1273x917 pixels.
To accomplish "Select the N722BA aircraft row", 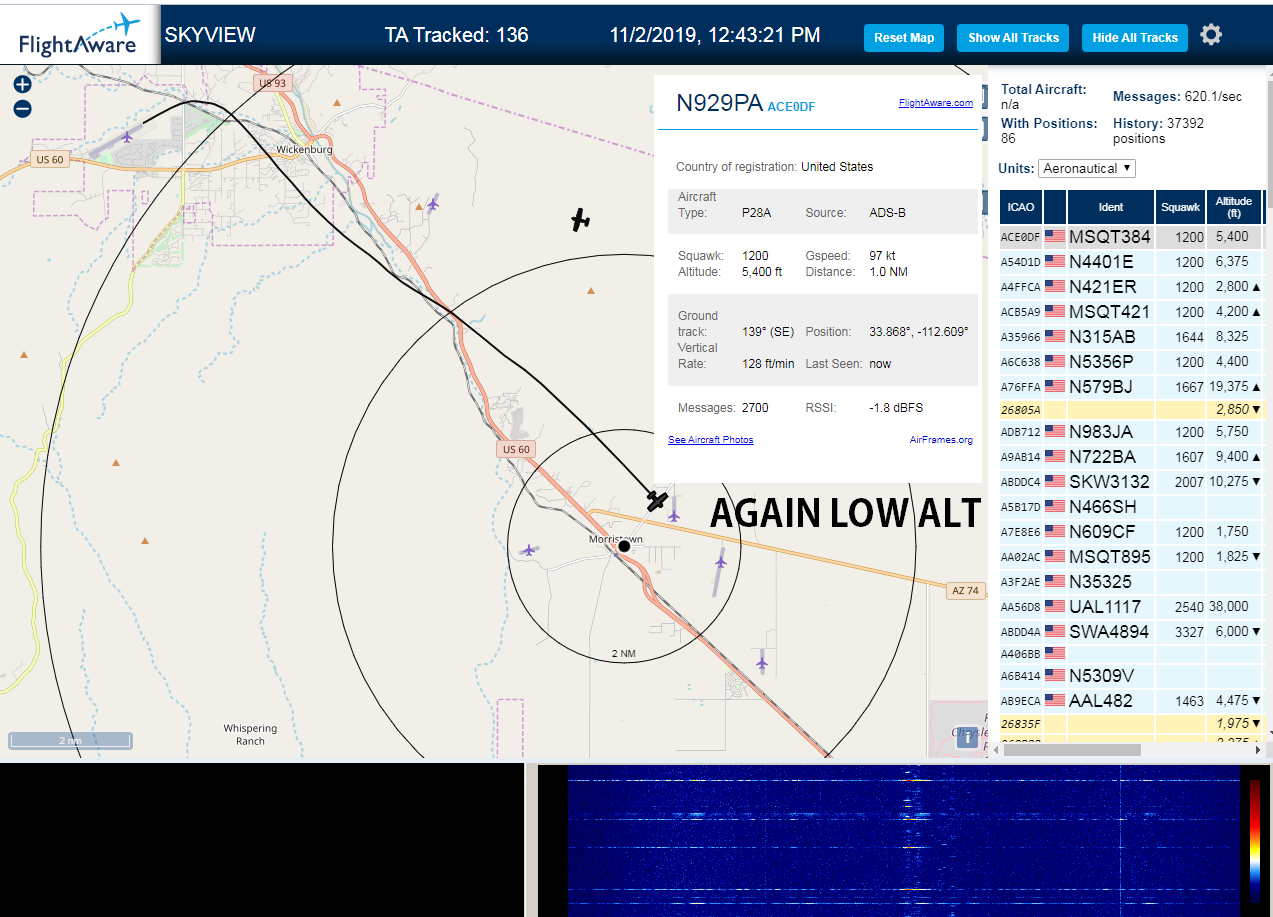I will tap(1131, 457).
